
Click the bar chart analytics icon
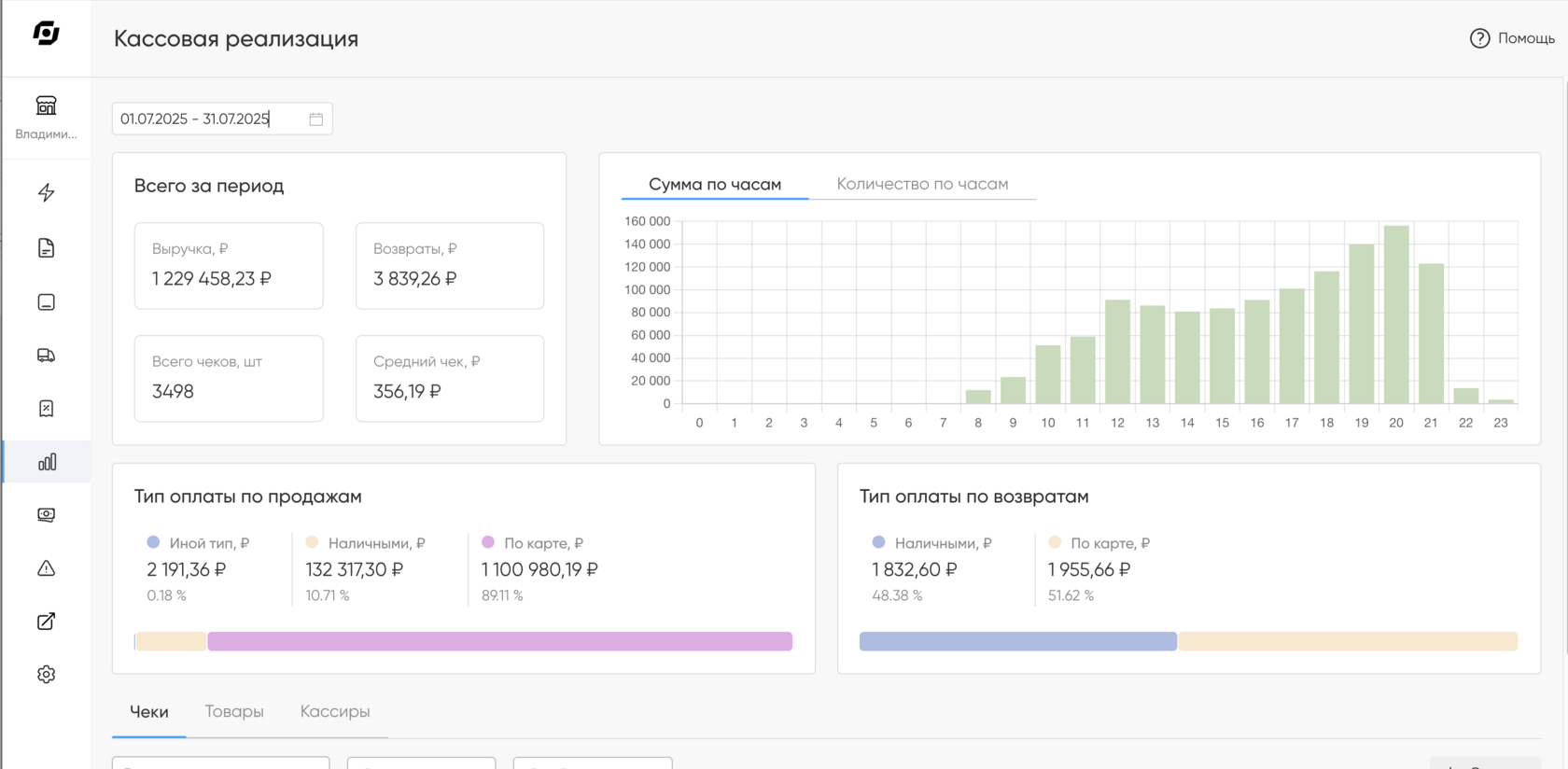point(47,462)
